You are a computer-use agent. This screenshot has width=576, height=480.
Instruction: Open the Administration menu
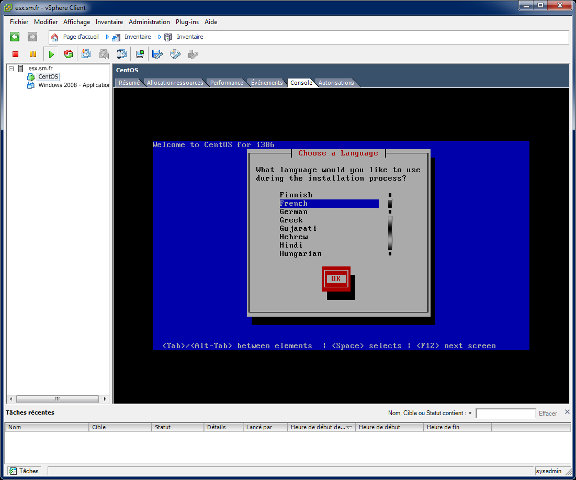[149, 22]
